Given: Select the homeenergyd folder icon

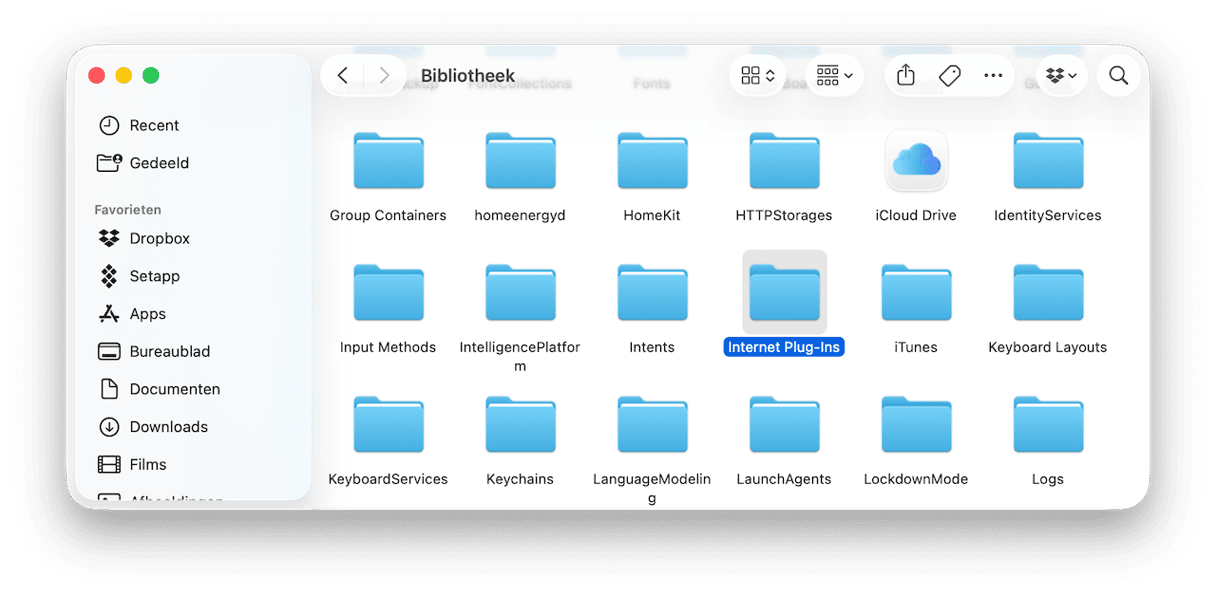Looking at the screenshot, I should point(520,161).
